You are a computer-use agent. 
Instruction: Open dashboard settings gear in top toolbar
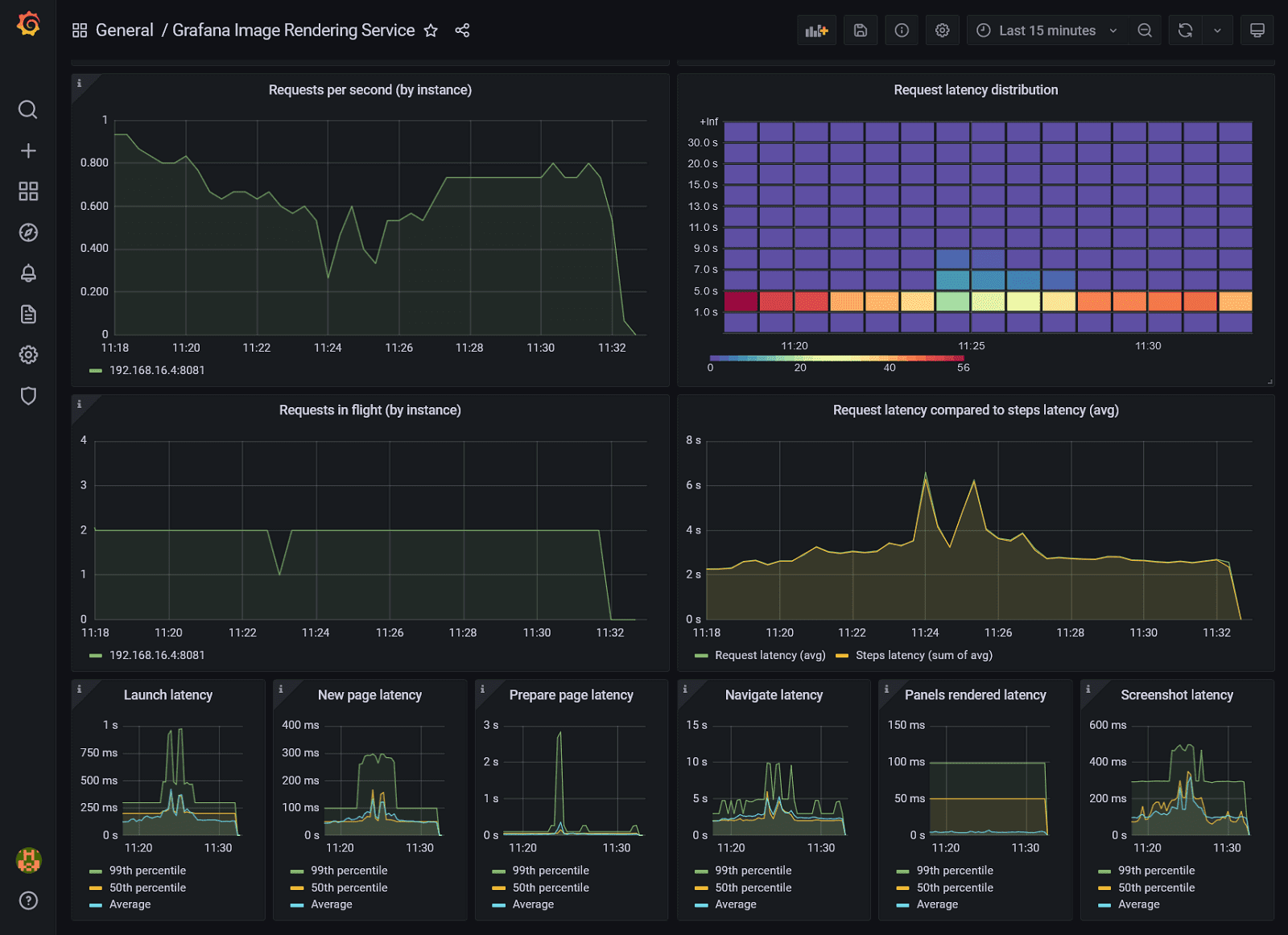pos(942,31)
